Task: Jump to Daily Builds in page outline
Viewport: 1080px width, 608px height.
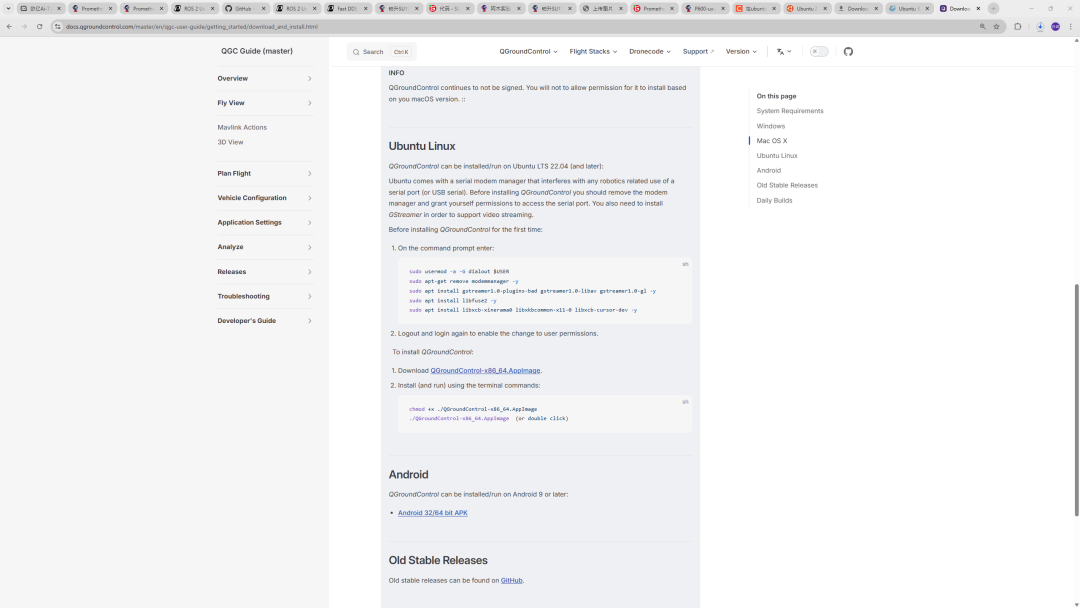Action: point(774,200)
